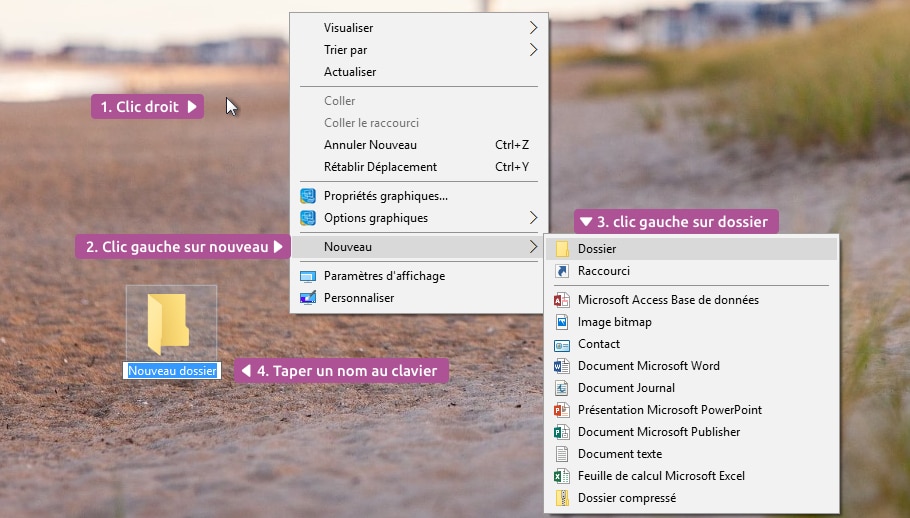Click the Nouveau dossier name edit field
The image size is (910, 518).
172,371
